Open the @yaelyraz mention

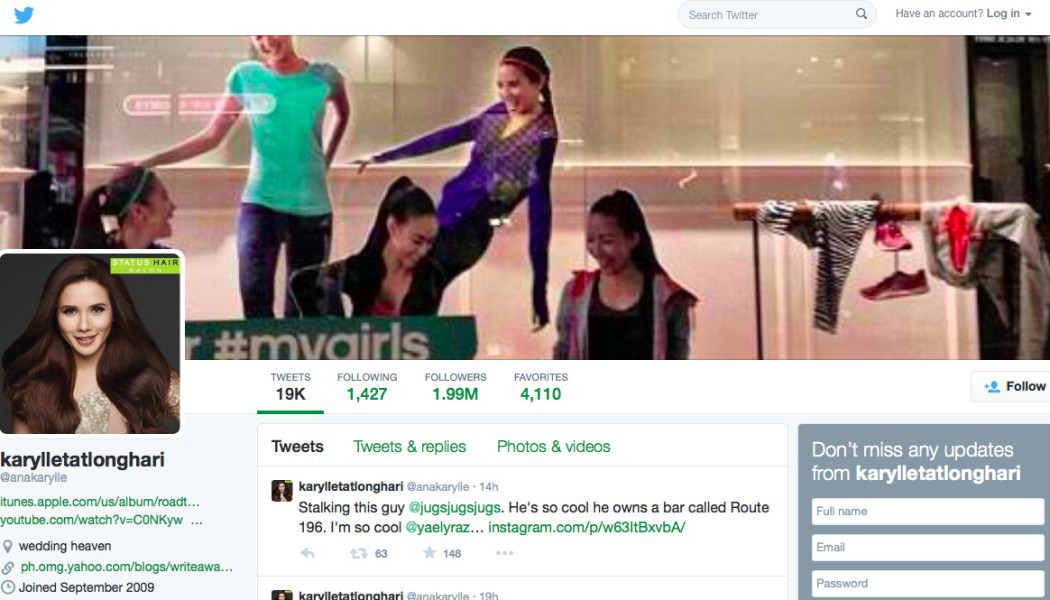coord(444,528)
